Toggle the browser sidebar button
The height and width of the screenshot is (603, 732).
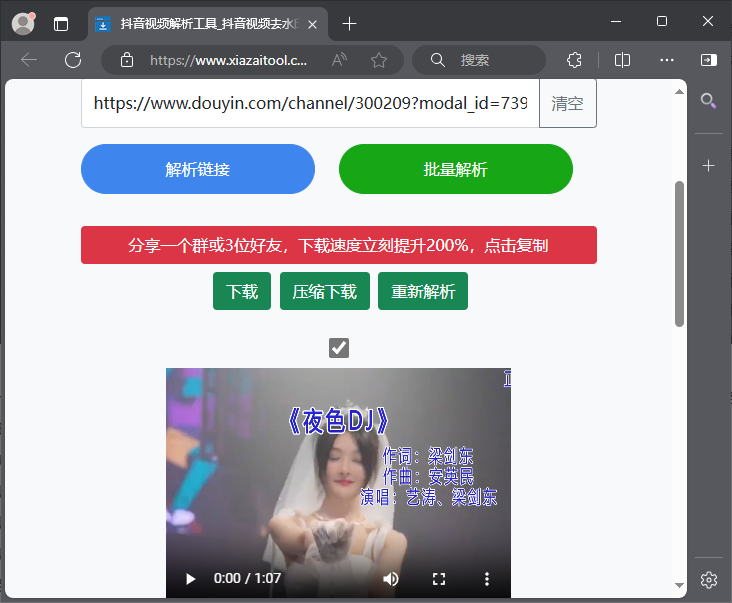coord(709,60)
